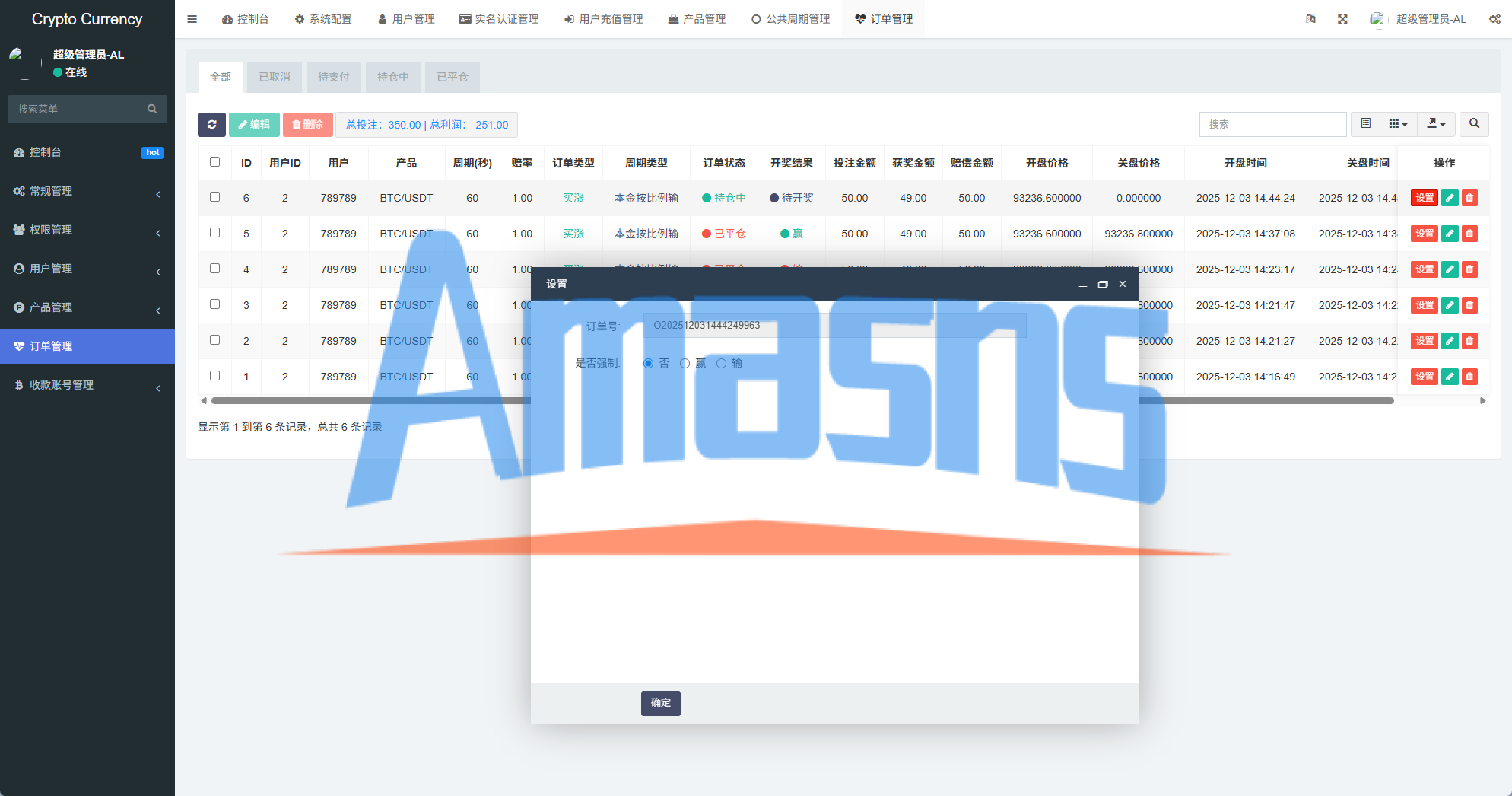1512x796 pixels.
Task: Click the 确定 button in the dialog
Action: point(661,703)
